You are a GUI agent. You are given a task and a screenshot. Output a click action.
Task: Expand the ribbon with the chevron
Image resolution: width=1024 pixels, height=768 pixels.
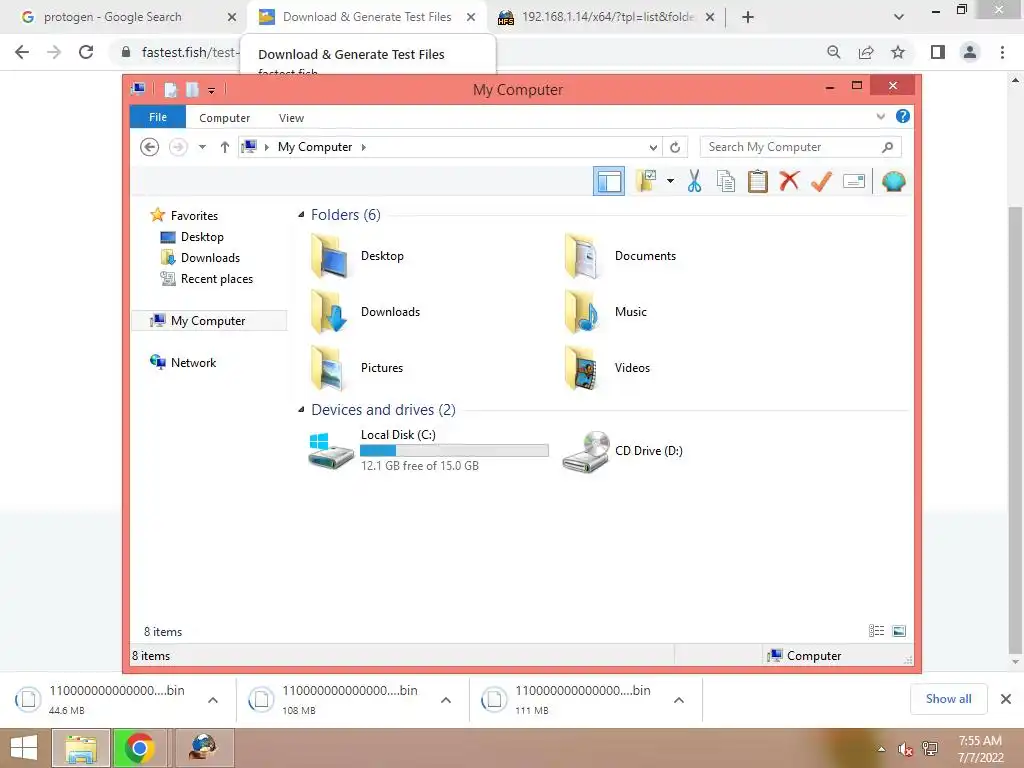point(880,116)
